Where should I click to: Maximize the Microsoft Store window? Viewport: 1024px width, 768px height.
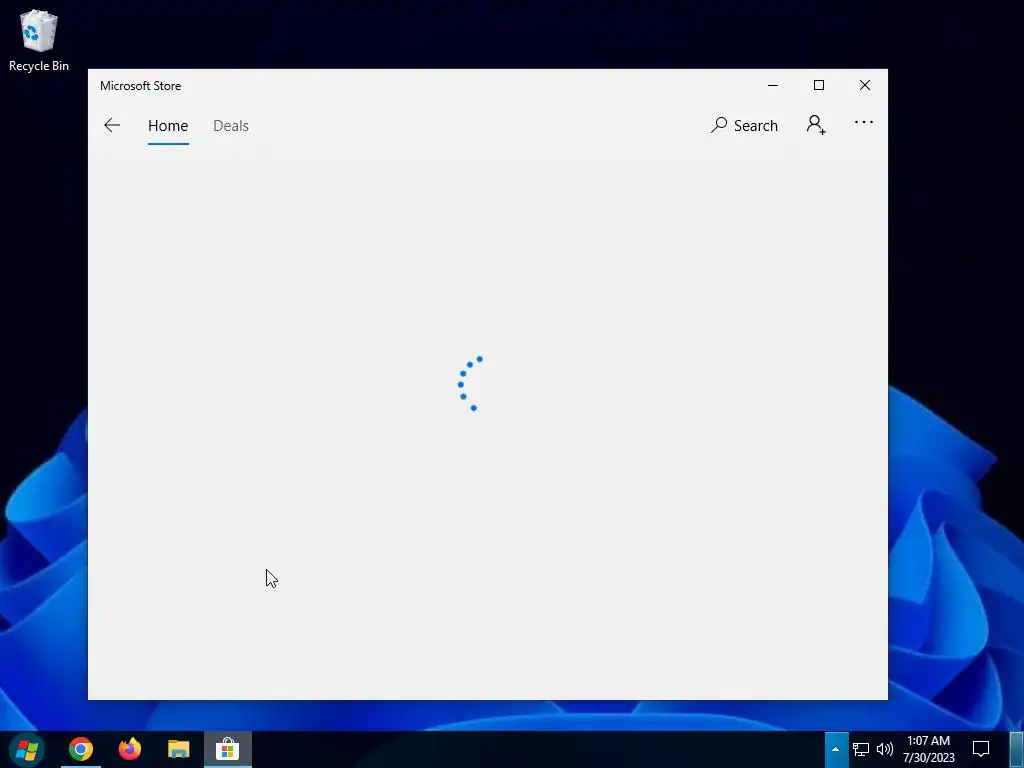[818, 86]
